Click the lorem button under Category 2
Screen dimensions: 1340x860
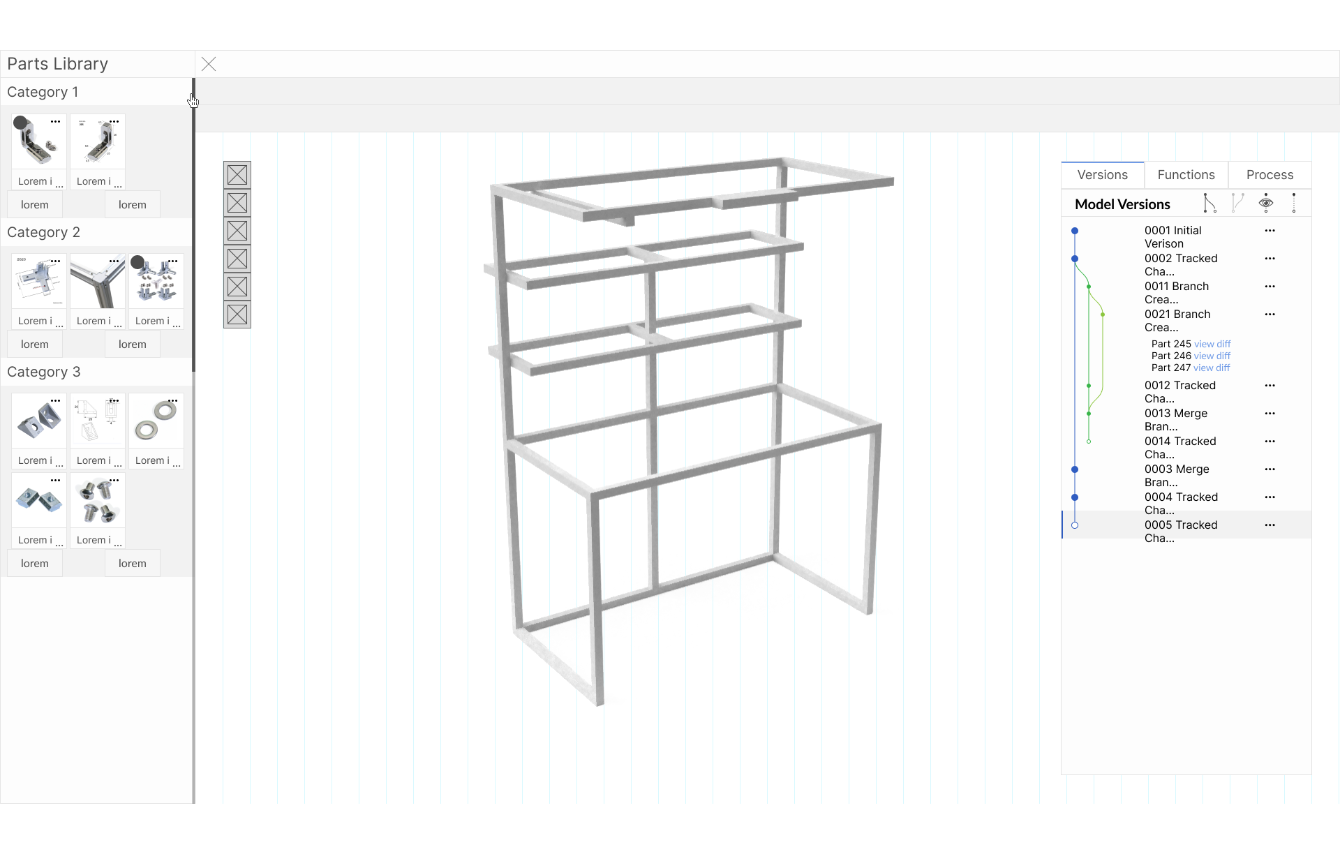pos(34,343)
